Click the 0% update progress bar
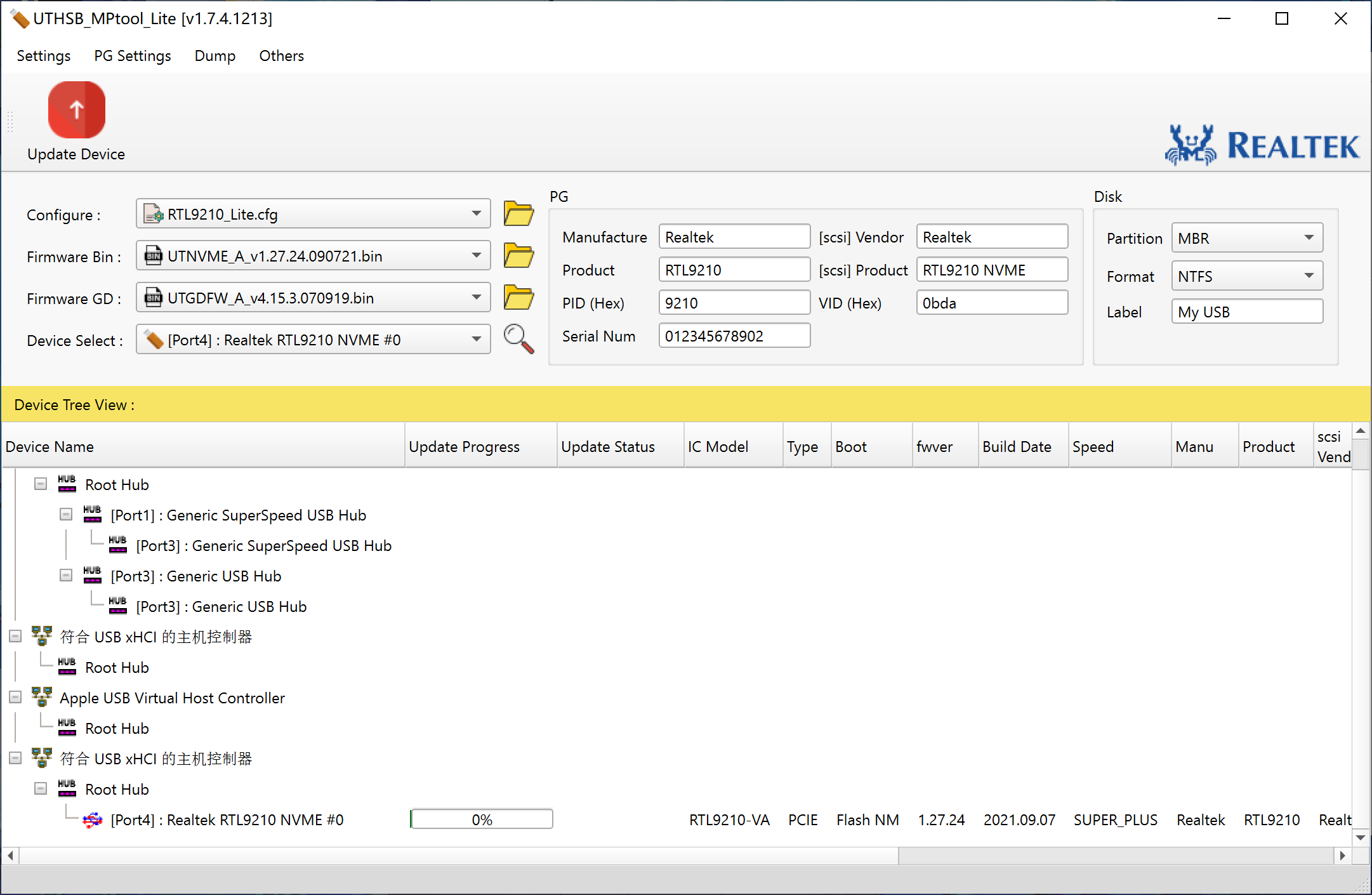The width and height of the screenshot is (1372, 895). (482, 819)
